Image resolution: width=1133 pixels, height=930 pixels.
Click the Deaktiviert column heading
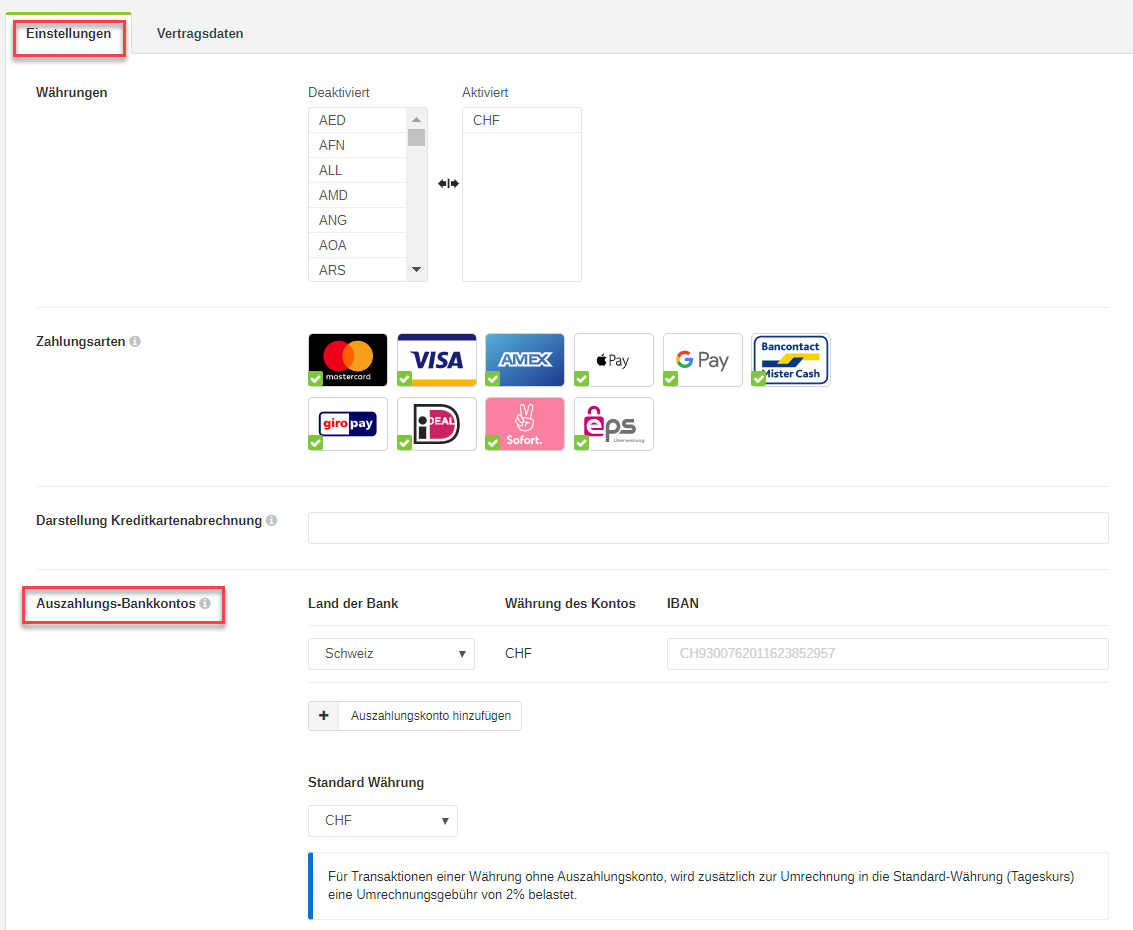(x=339, y=92)
